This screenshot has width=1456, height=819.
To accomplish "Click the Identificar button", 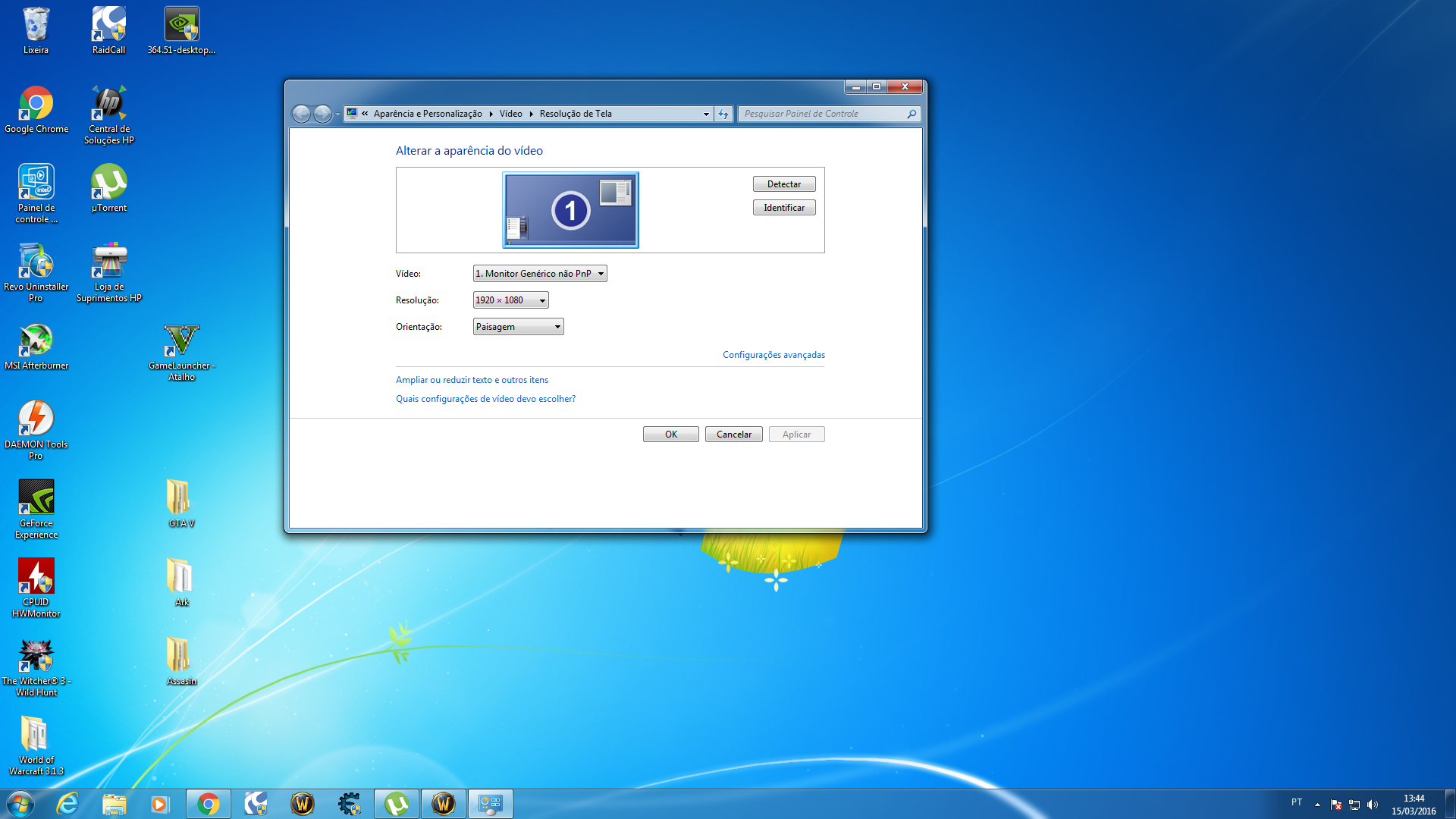I will [784, 208].
